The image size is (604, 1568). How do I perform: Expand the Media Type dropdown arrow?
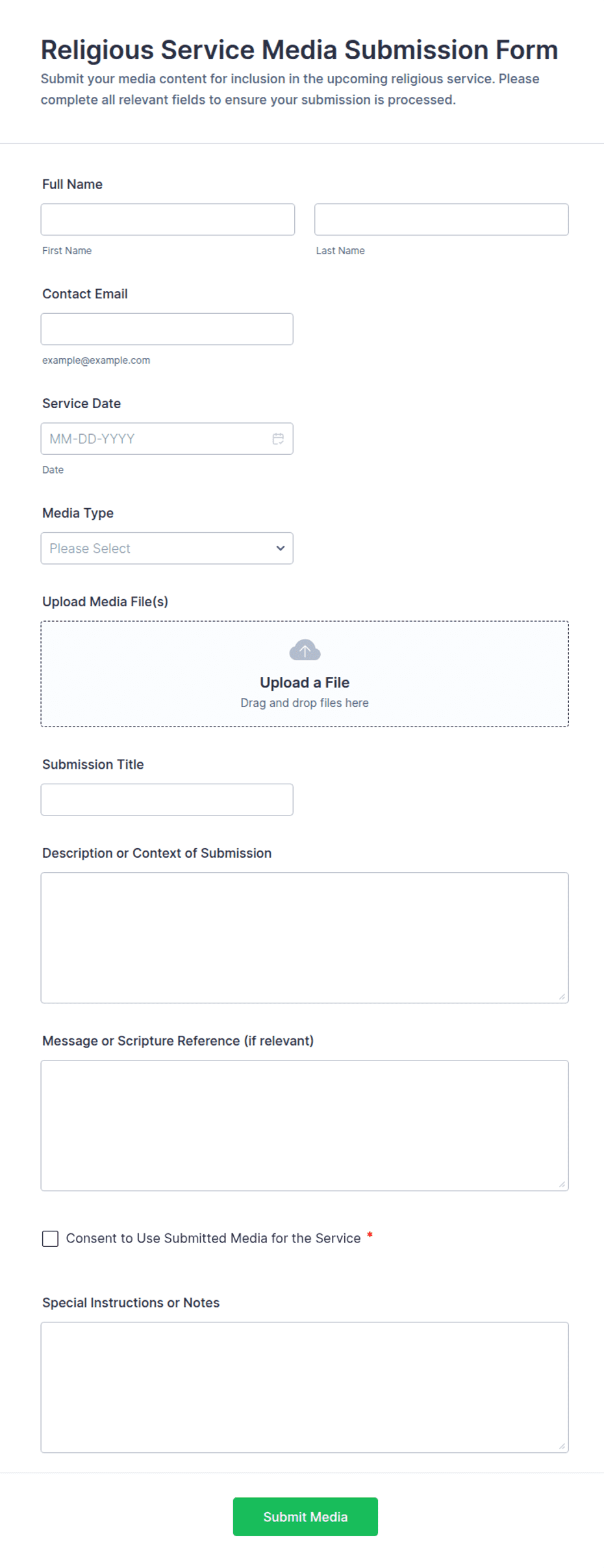pos(281,548)
